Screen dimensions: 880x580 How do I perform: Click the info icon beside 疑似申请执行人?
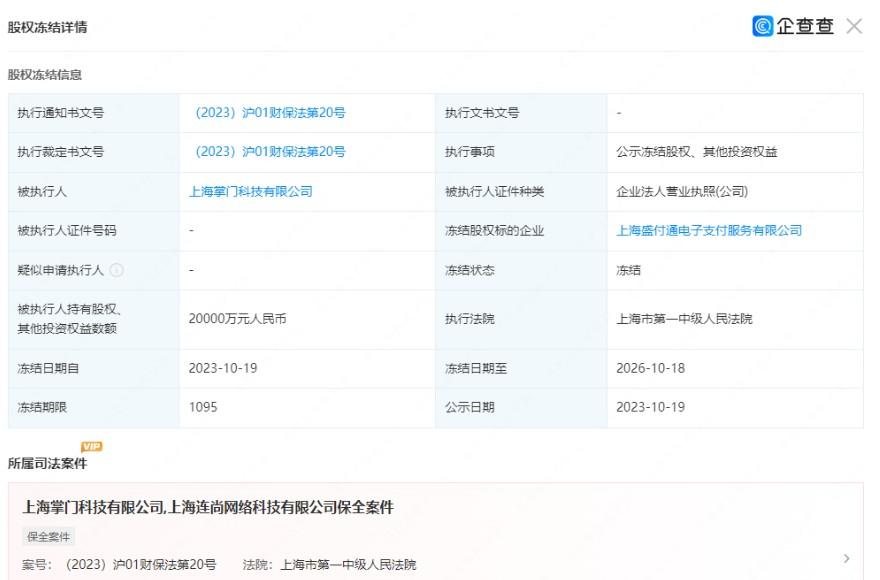coord(117,270)
